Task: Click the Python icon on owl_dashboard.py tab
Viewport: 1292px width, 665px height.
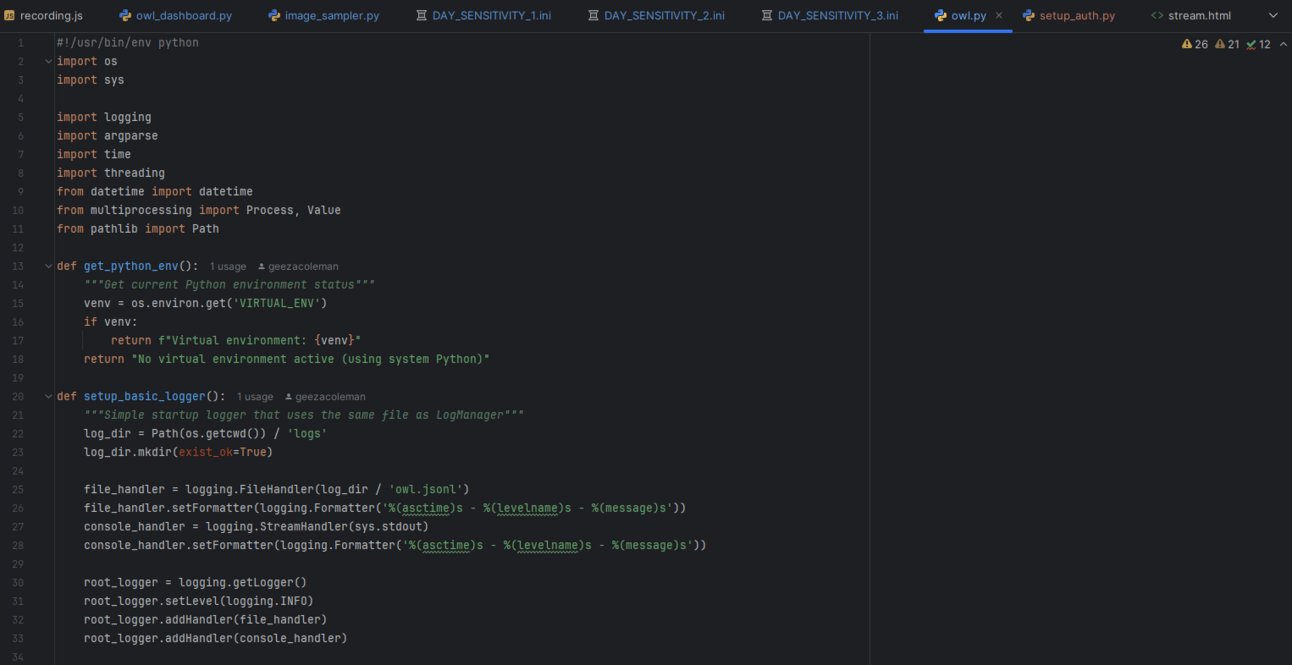Action: (125, 16)
